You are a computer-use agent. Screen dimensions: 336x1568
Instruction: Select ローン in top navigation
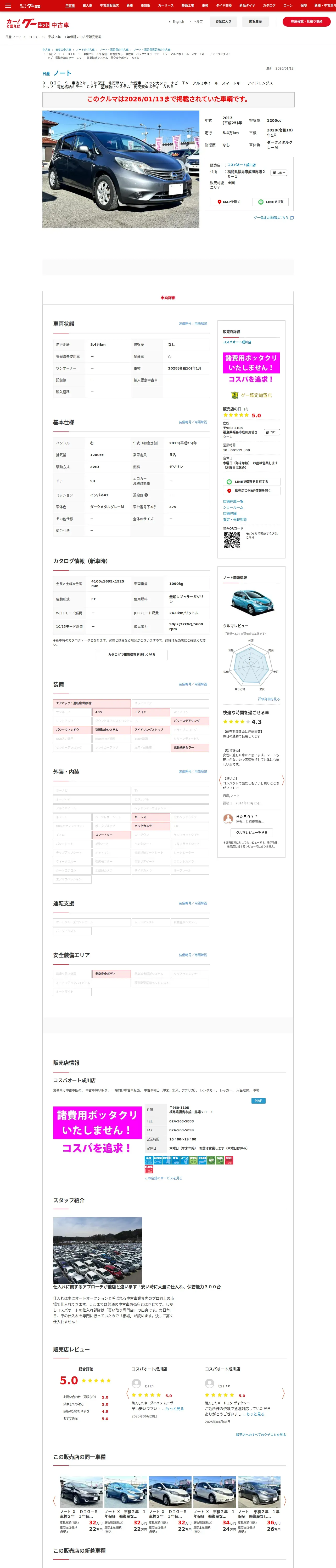(x=288, y=5)
